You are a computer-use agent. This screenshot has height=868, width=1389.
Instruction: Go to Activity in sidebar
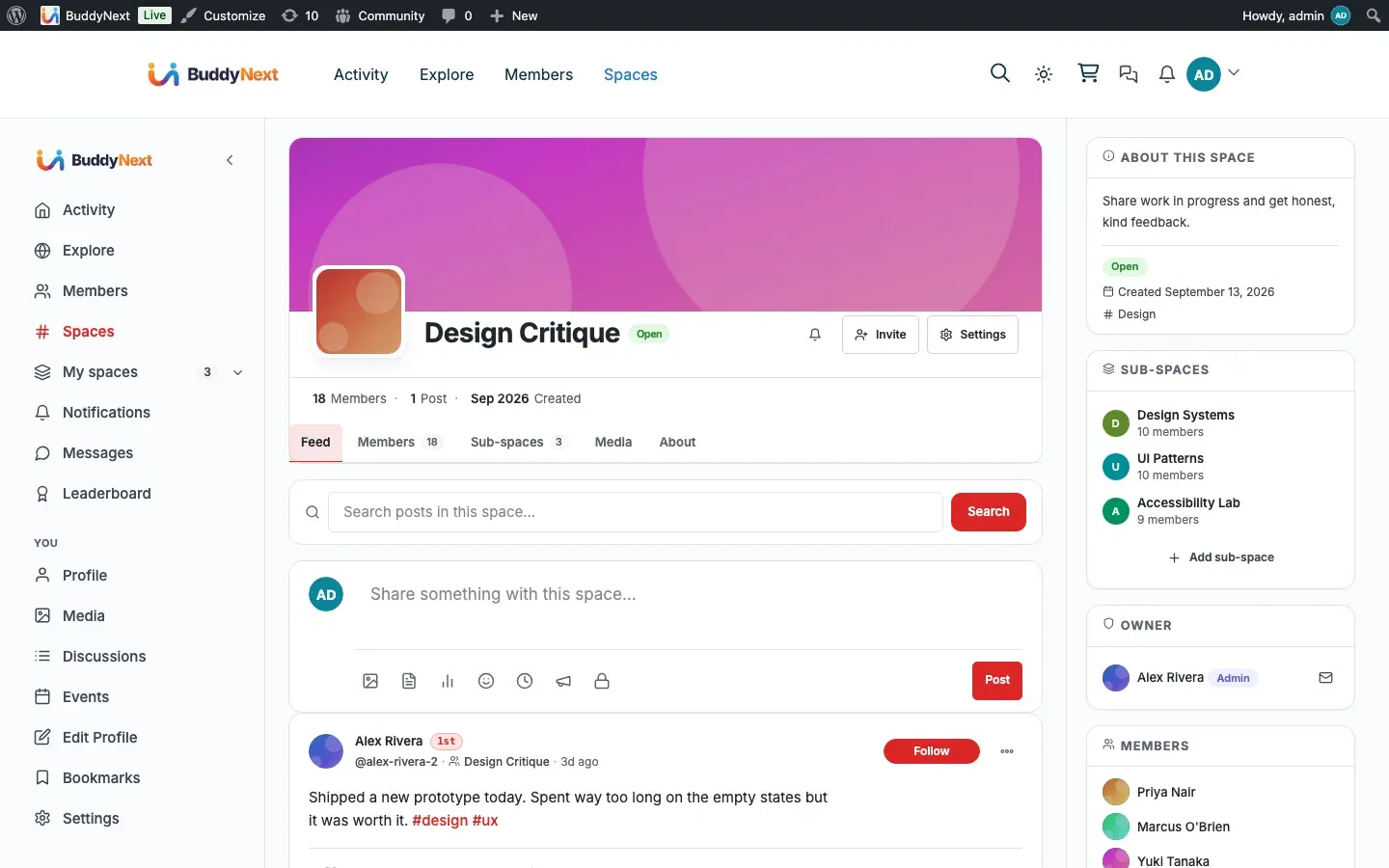tap(89, 210)
